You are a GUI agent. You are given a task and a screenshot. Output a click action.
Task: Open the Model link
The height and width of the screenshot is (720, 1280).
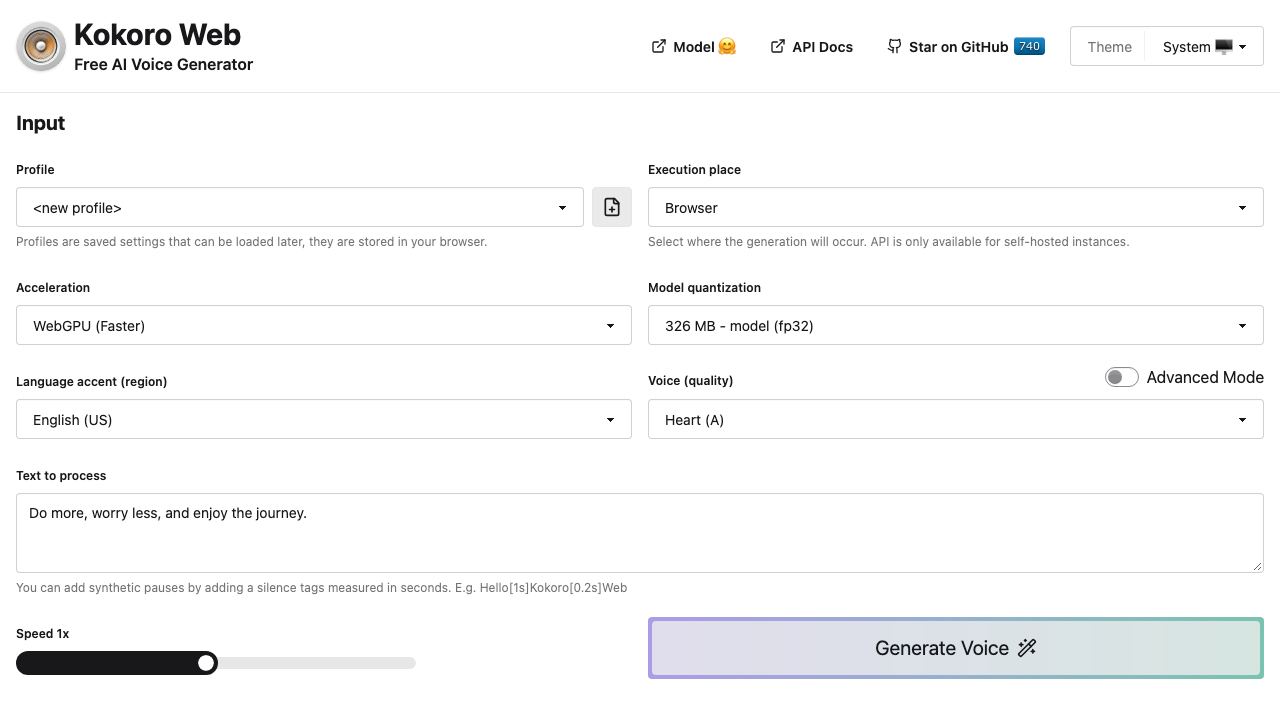point(694,46)
